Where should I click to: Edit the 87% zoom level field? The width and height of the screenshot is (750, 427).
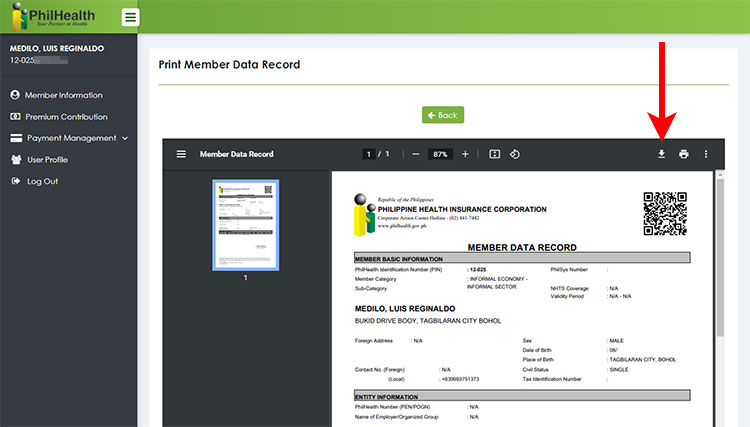440,154
